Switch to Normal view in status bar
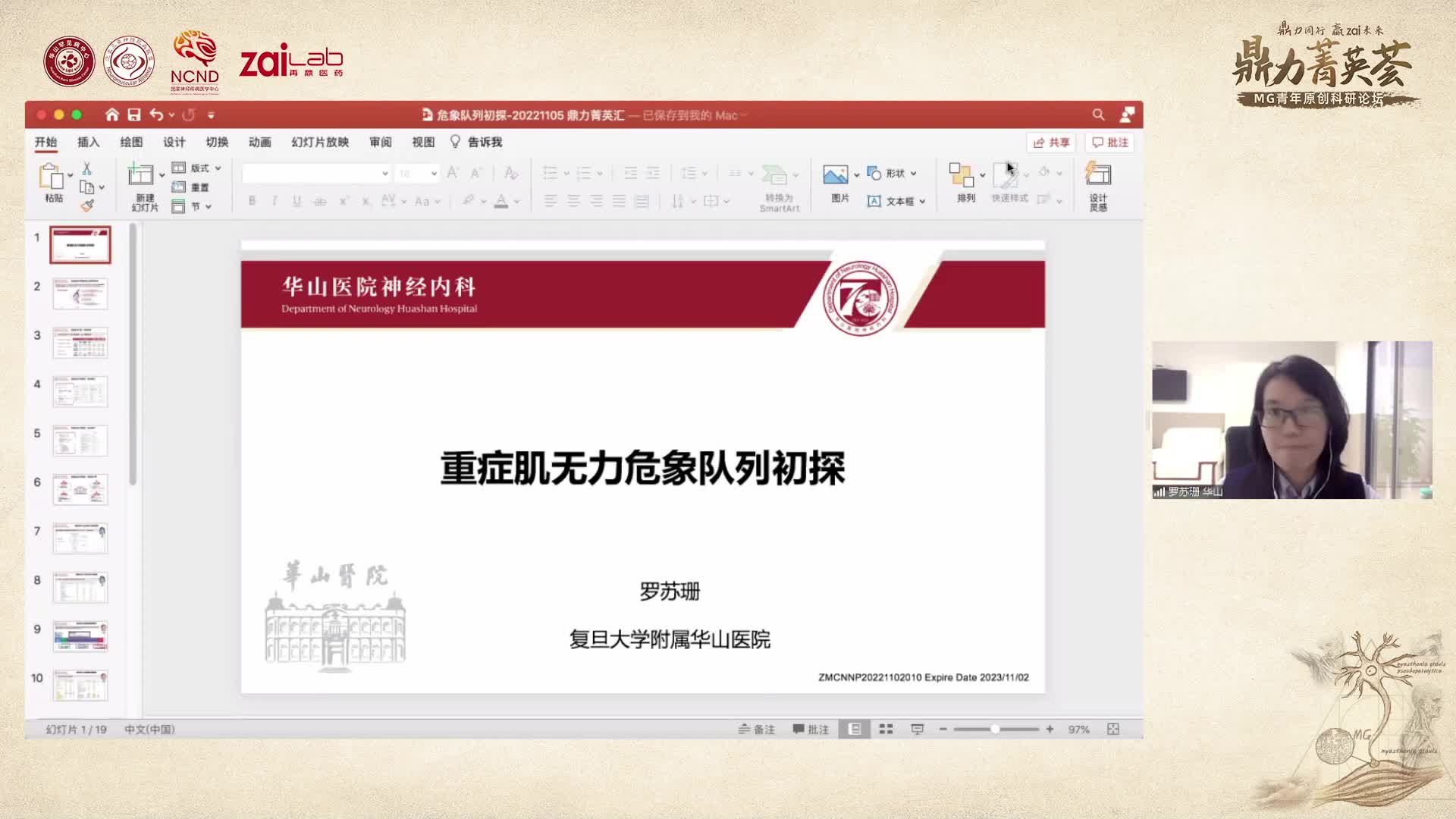Viewport: 1456px width, 819px height. point(855,729)
